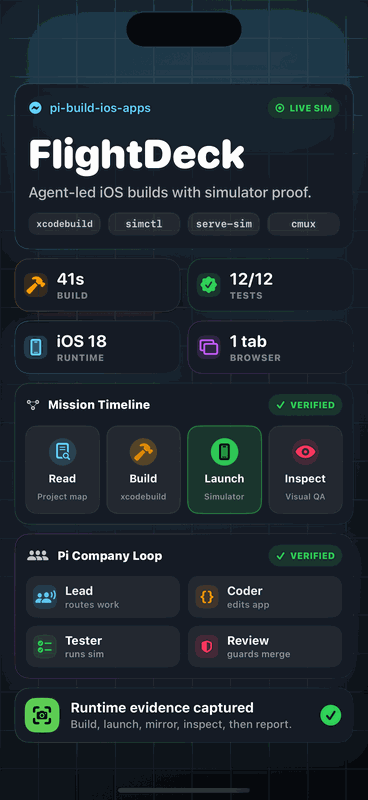Select the Build xcodebuild step
This screenshot has width=368, height=800.
tap(143, 469)
